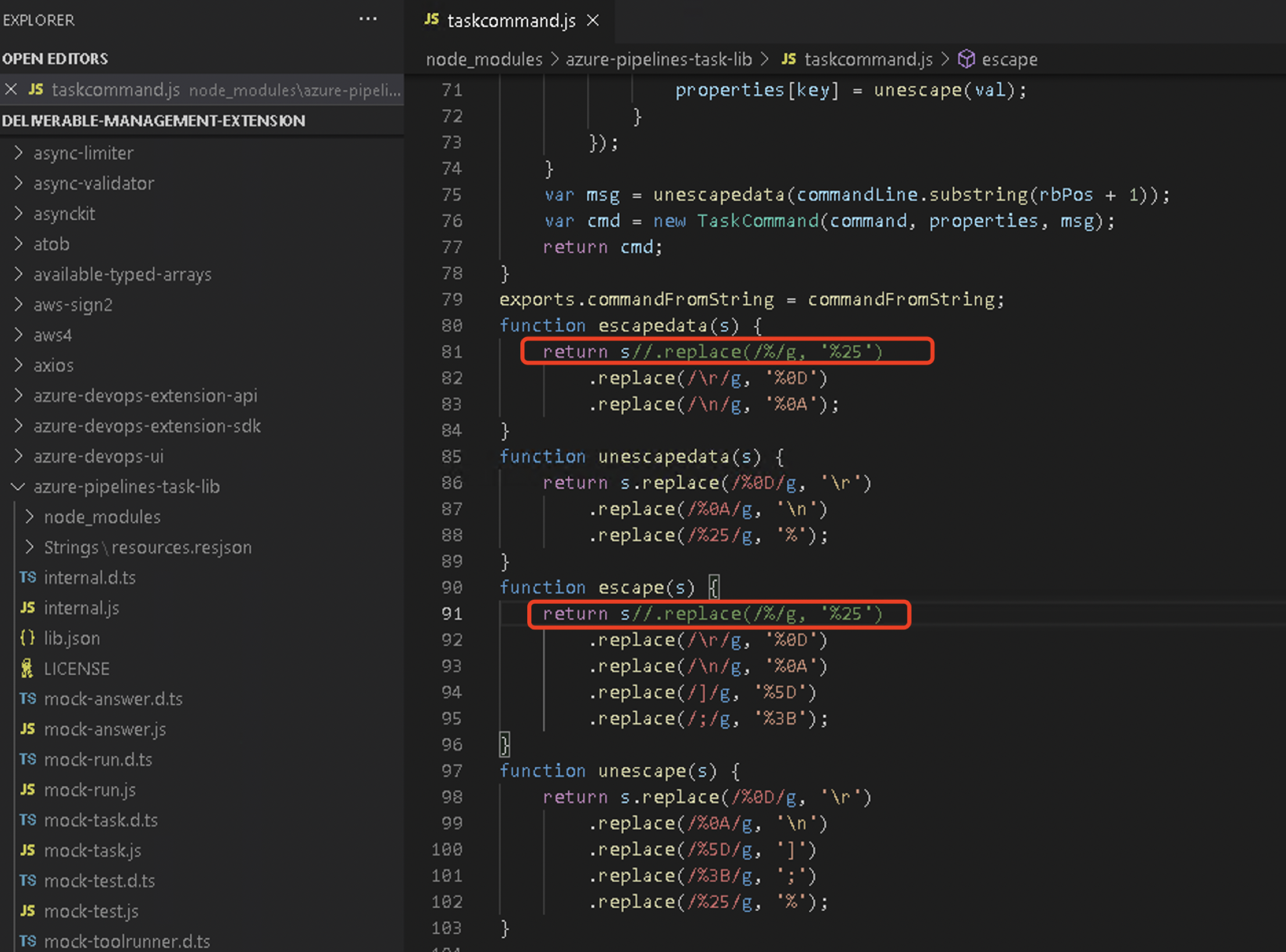Close taskcommand.js in Open Editors list
This screenshot has width=1286, height=952.
[11, 90]
